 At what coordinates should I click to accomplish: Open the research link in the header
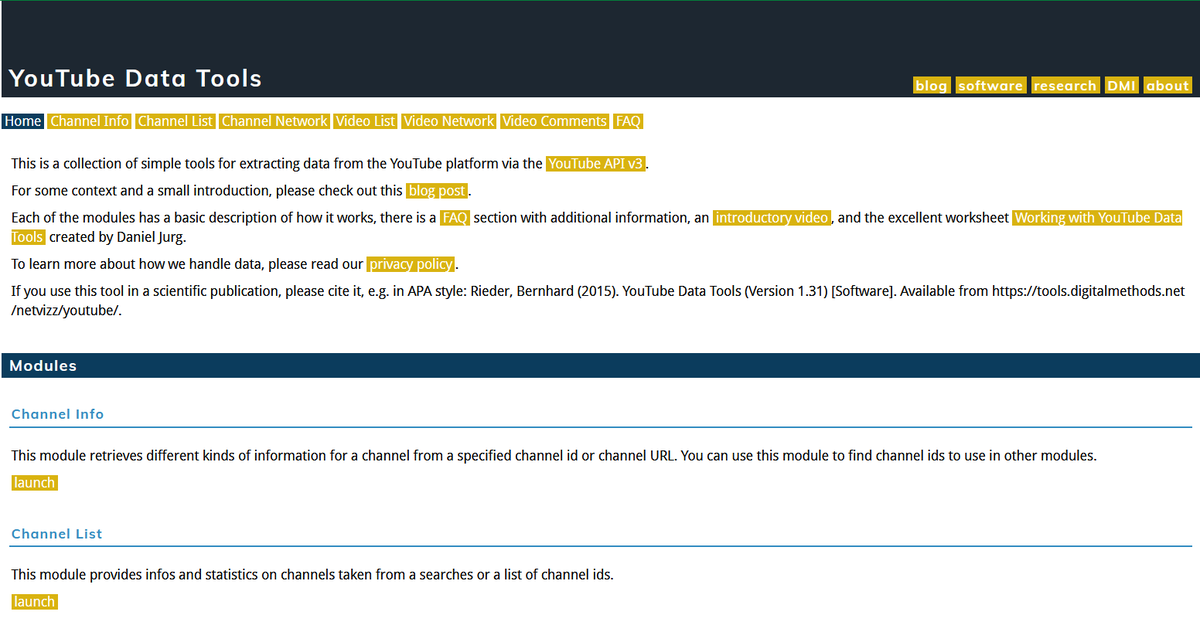coord(1065,86)
